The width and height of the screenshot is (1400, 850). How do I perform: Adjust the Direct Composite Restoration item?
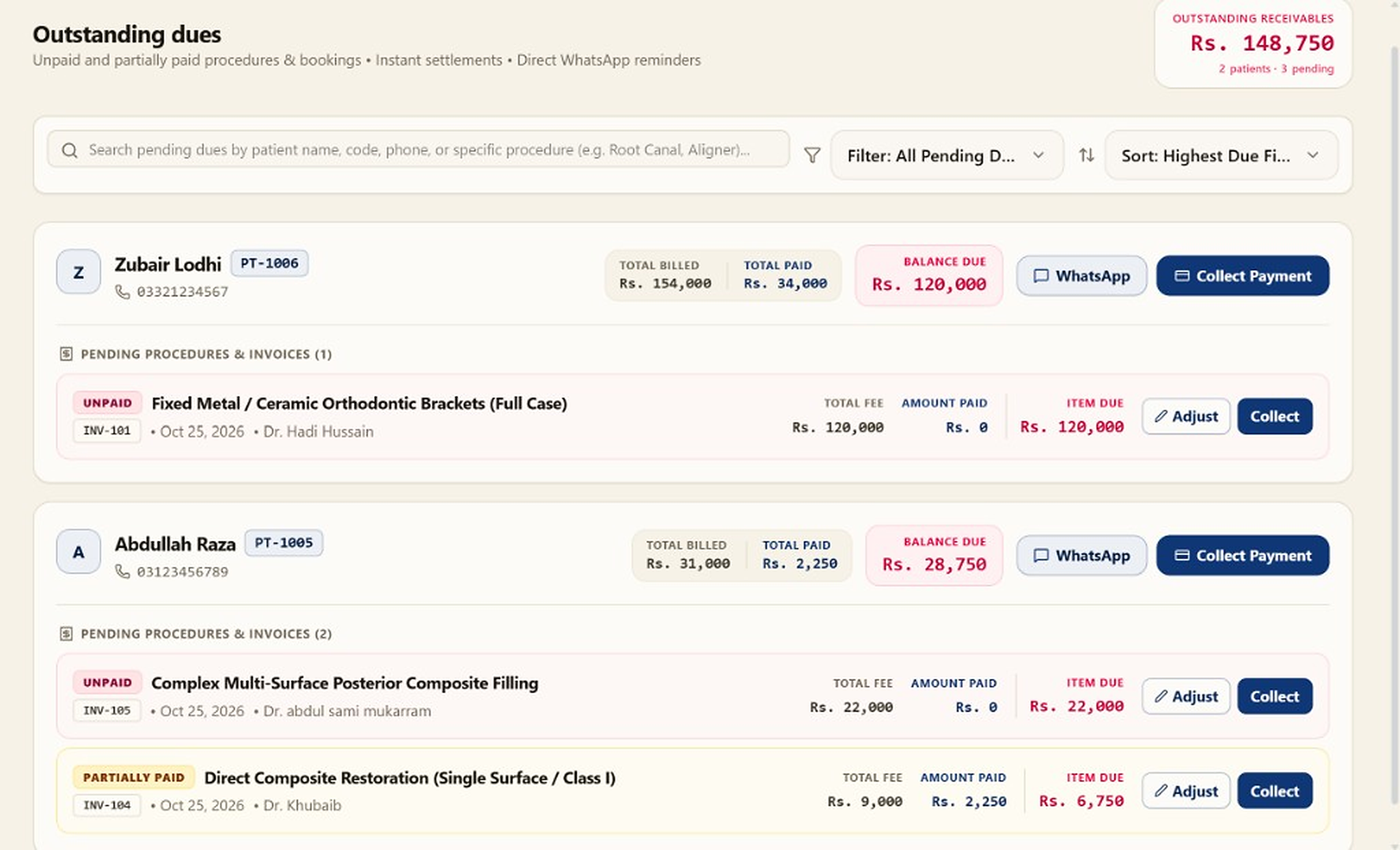pyautogui.click(x=1185, y=791)
